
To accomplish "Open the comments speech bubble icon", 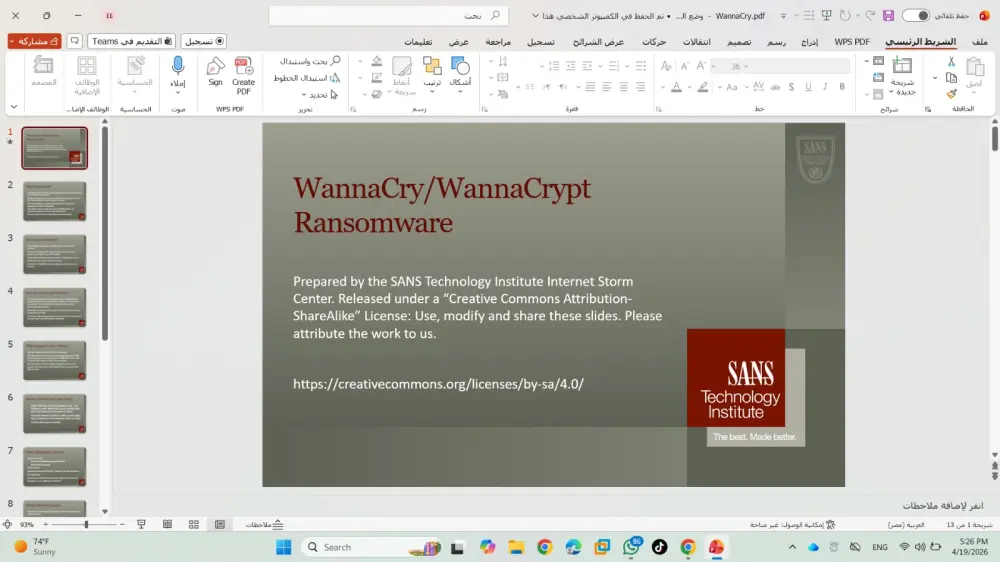I will (x=75, y=41).
